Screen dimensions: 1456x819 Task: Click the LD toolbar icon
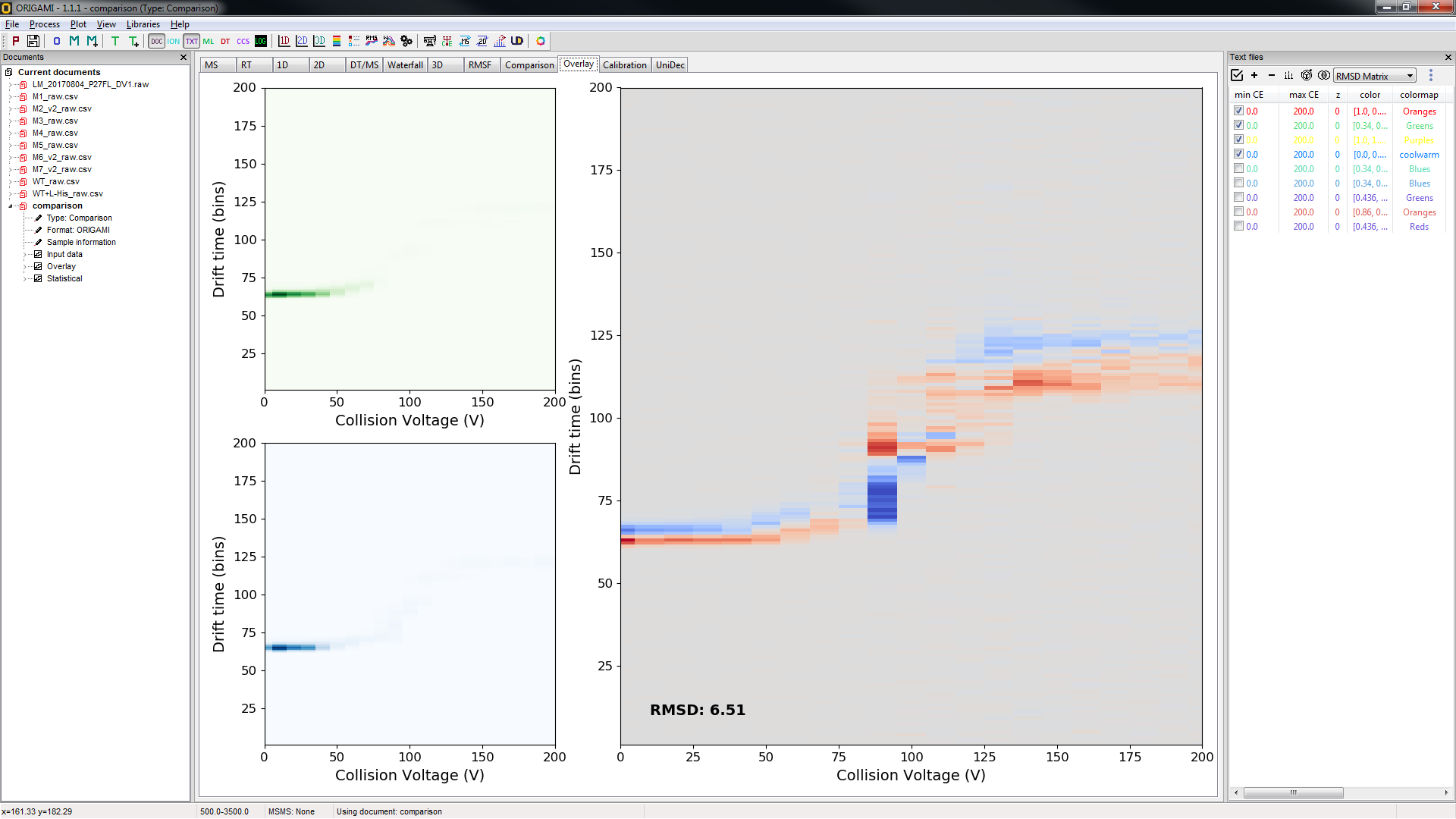coord(517,41)
